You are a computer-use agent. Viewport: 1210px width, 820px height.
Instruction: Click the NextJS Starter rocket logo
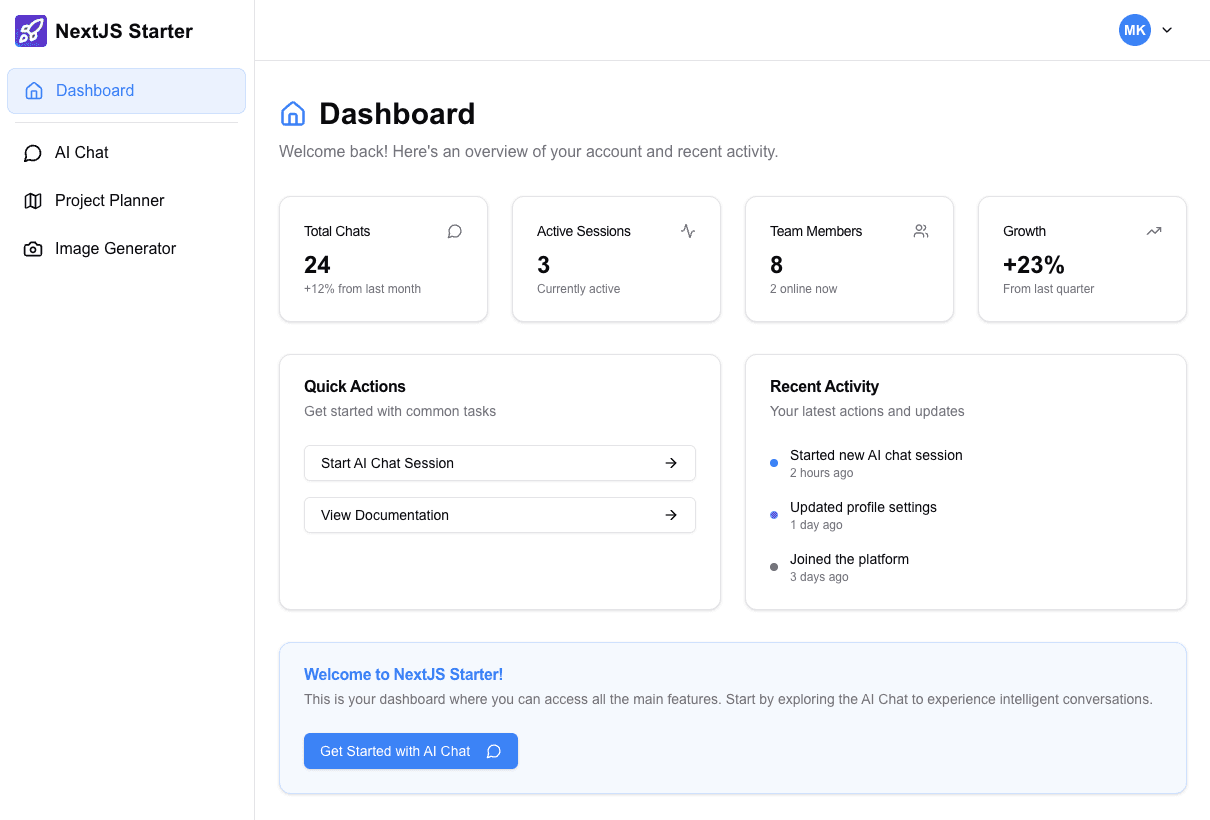point(31,31)
